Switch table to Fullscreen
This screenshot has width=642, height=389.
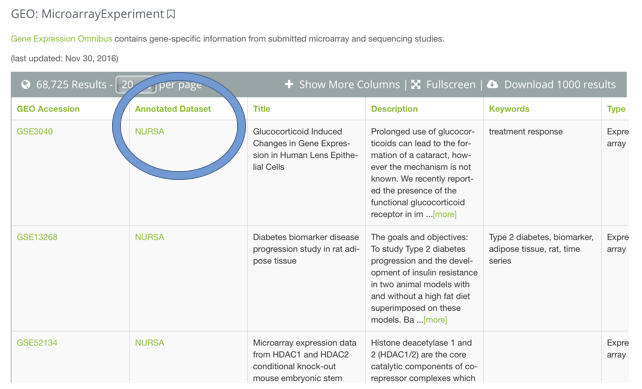tap(451, 84)
